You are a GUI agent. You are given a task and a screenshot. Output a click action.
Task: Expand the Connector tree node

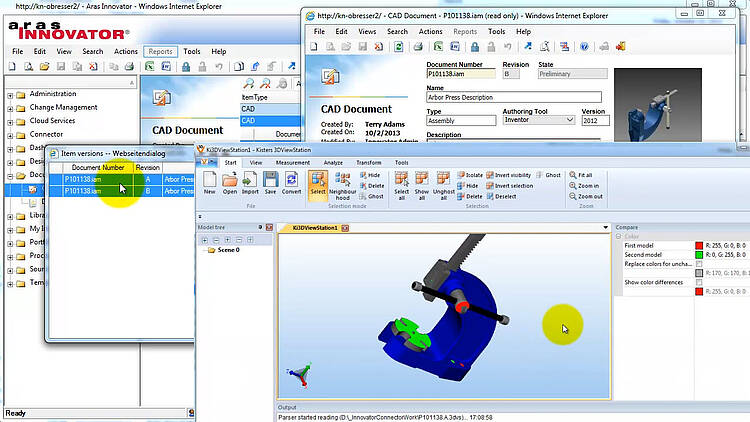pyautogui.click(x=10, y=135)
